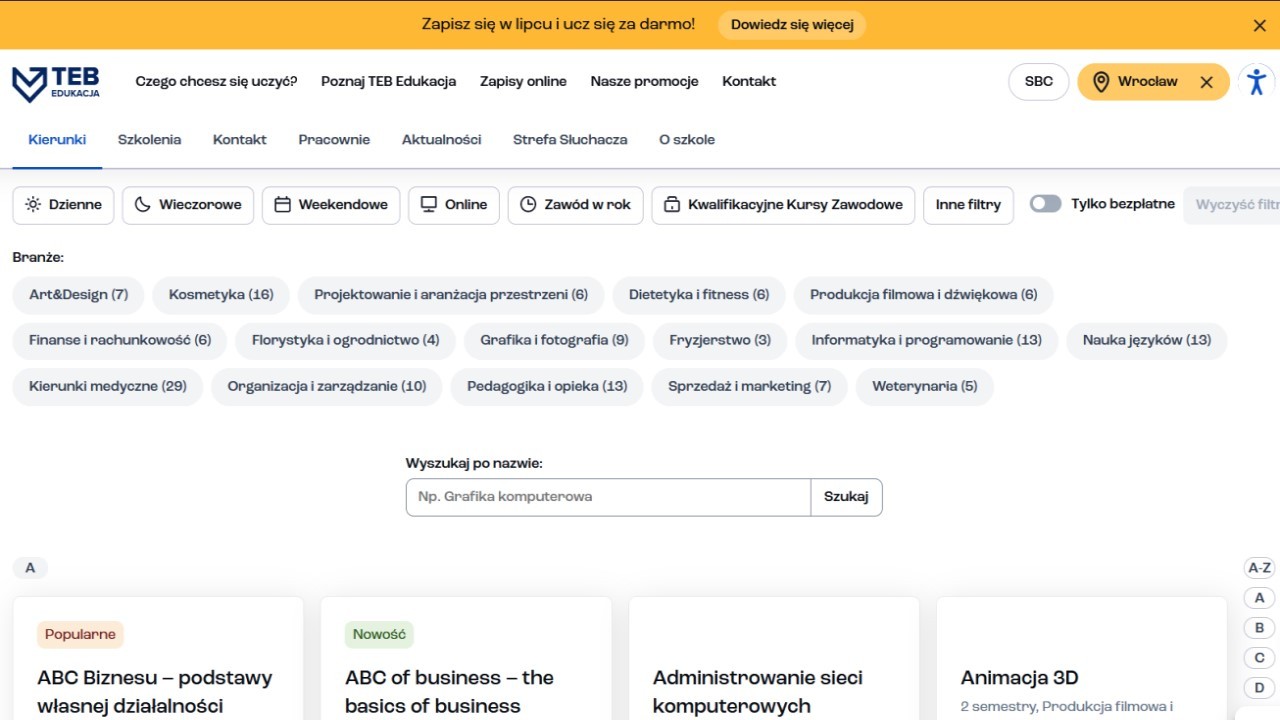Screen dimensions: 1280x720
Task: Click the Dowiedz się więcej button
Action: [792, 25]
